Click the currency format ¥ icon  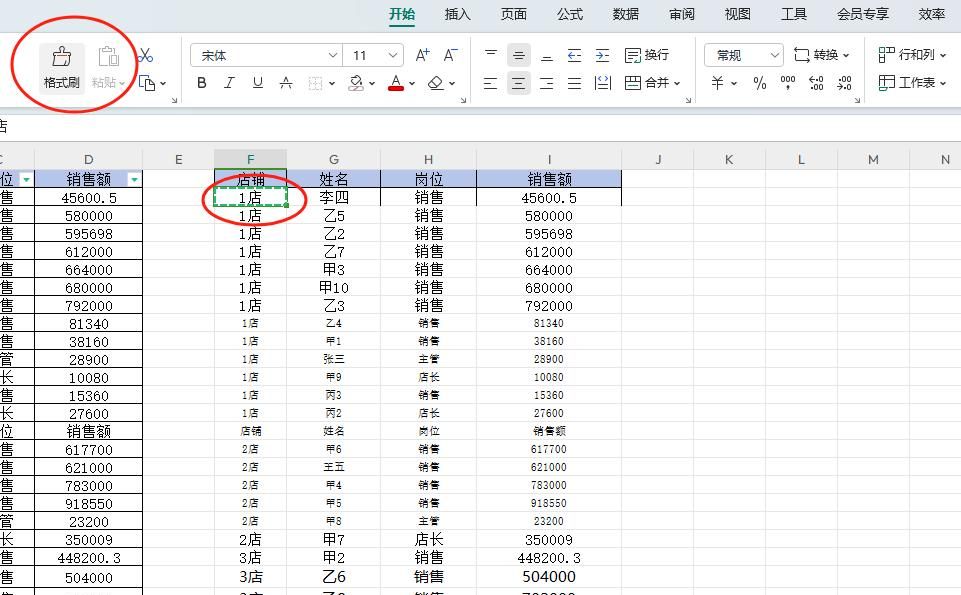pos(717,82)
